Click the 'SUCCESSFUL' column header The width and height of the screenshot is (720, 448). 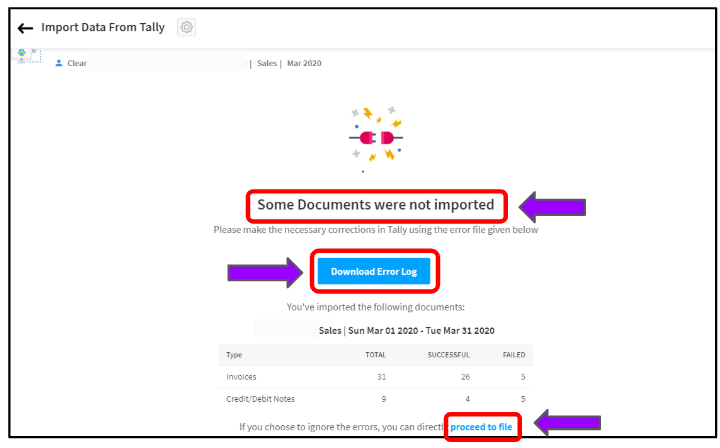[x=448, y=355]
